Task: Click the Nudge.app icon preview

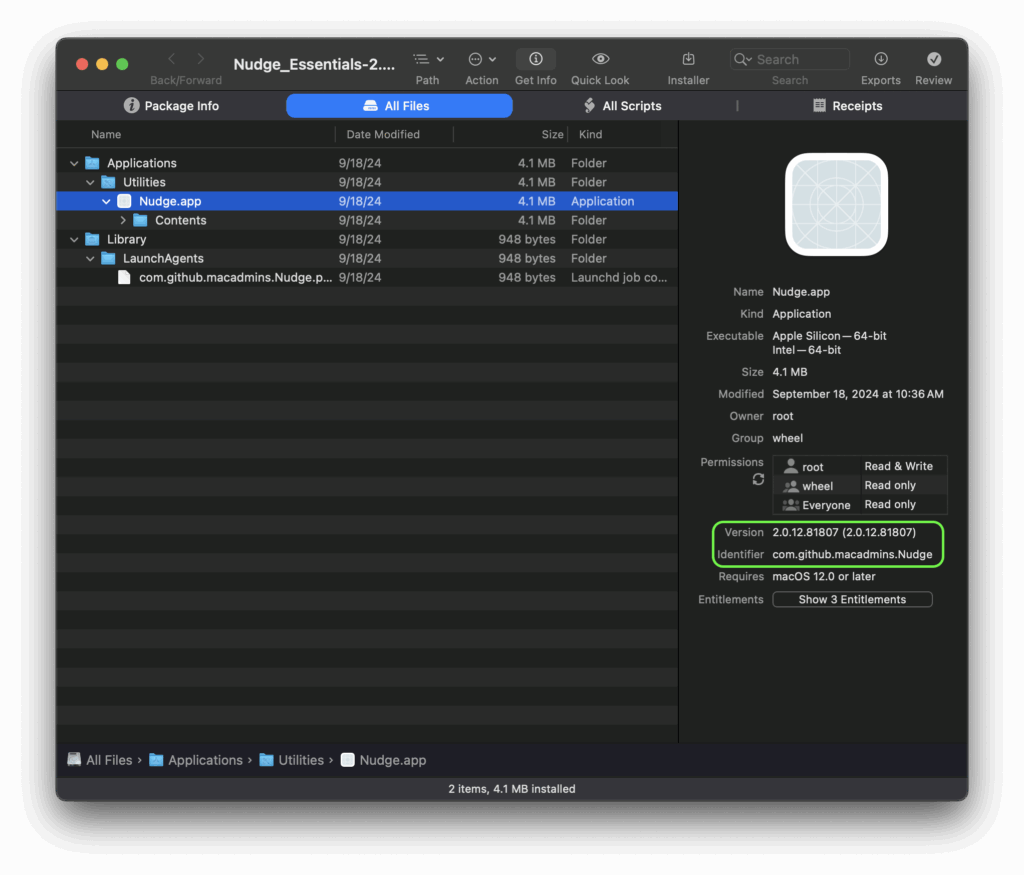Action: [x=836, y=204]
